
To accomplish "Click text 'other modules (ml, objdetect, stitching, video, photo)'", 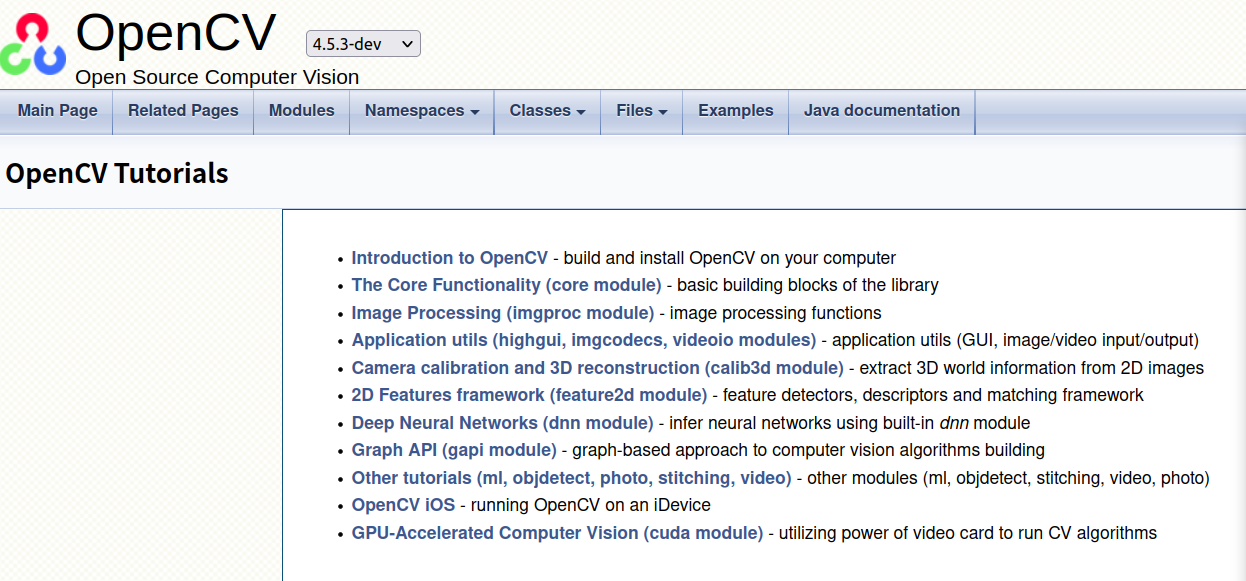I will click(x=1008, y=478).
